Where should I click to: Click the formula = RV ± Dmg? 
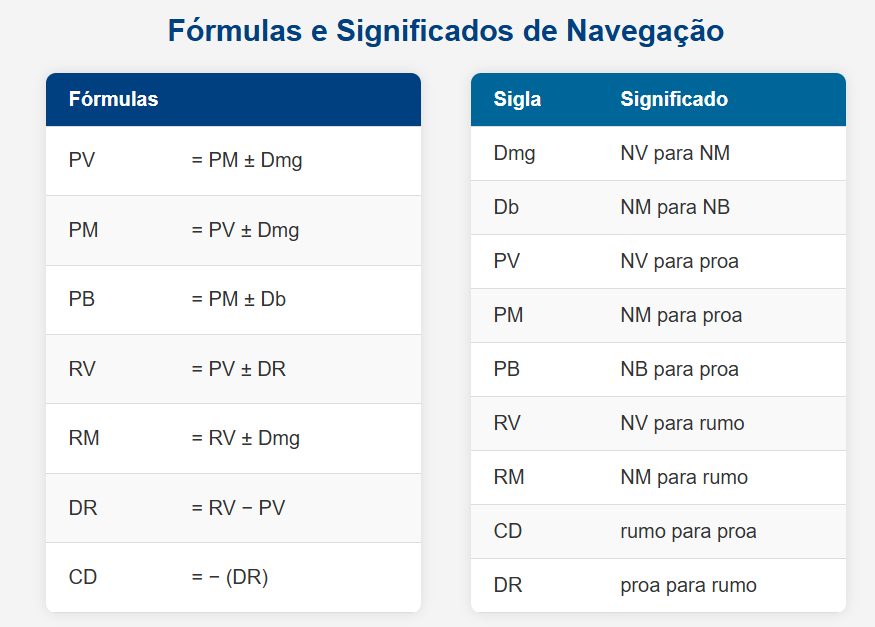coord(245,438)
